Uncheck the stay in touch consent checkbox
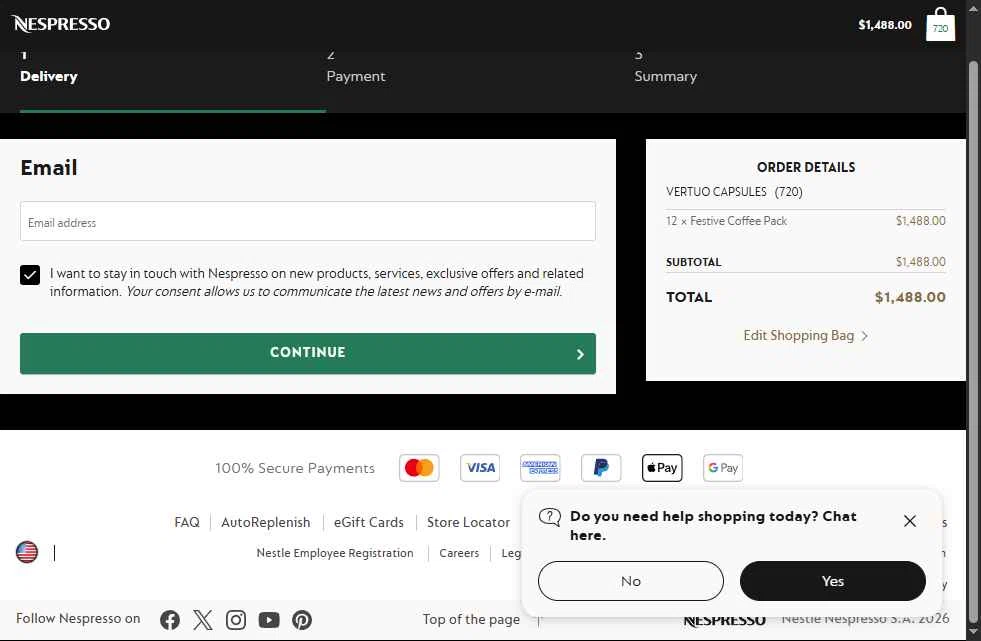The image size is (981, 641). [30, 275]
